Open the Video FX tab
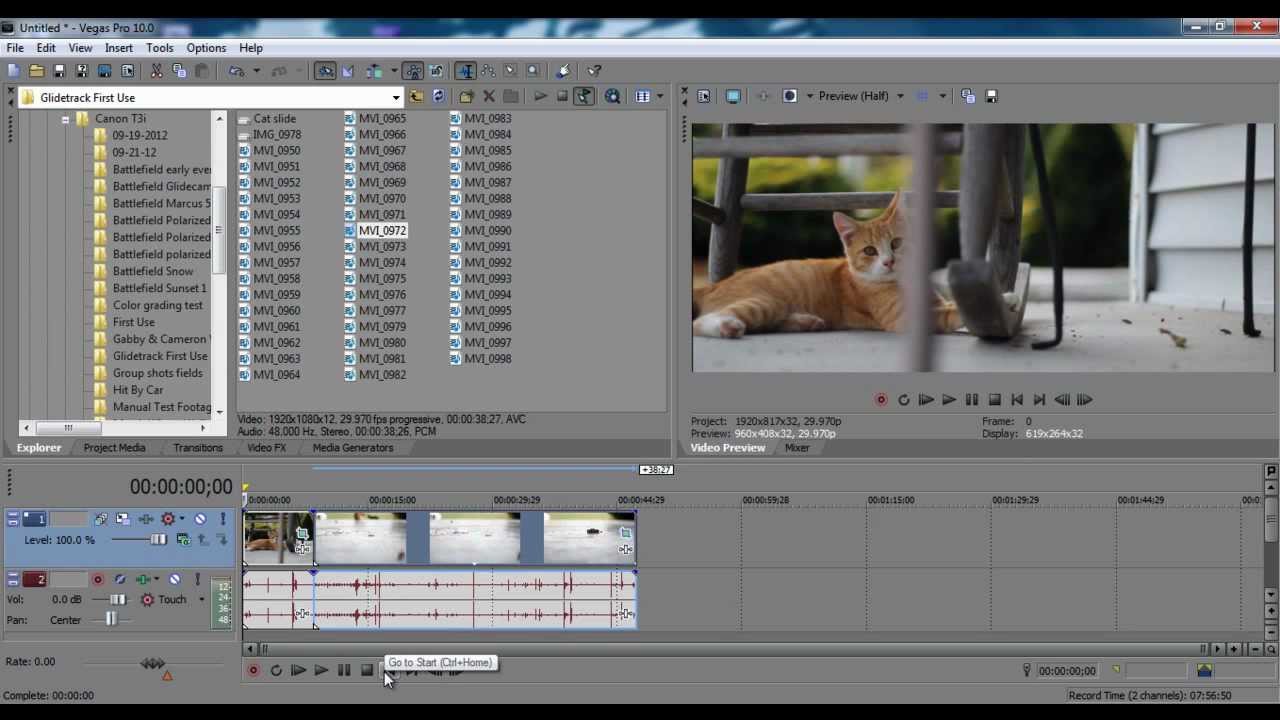The width and height of the screenshot is (1280, 720). pyautogui.click(x=266, y=448)
